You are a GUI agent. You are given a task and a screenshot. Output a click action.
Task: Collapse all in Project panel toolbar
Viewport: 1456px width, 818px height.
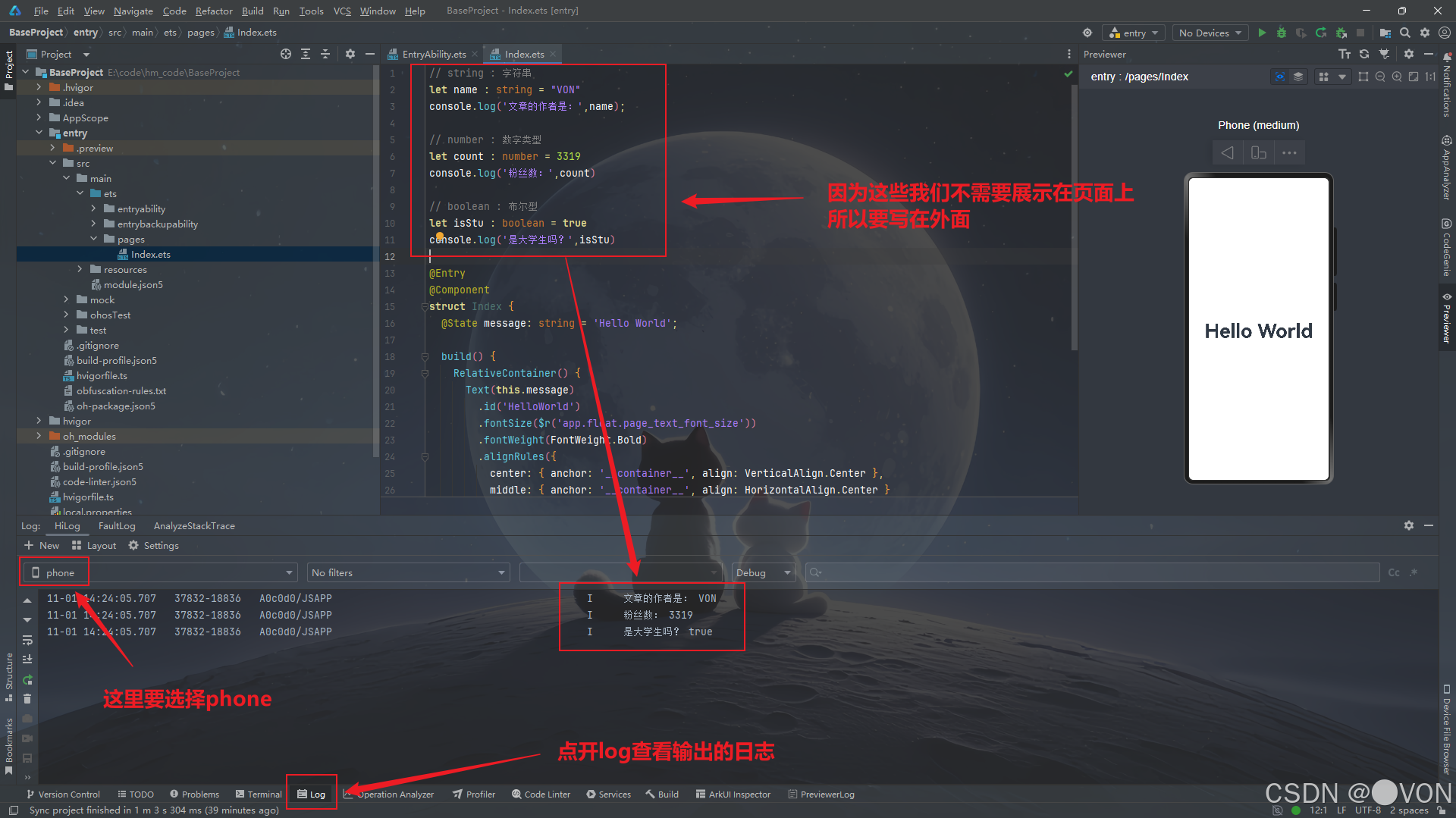click(x=325, y=54)
